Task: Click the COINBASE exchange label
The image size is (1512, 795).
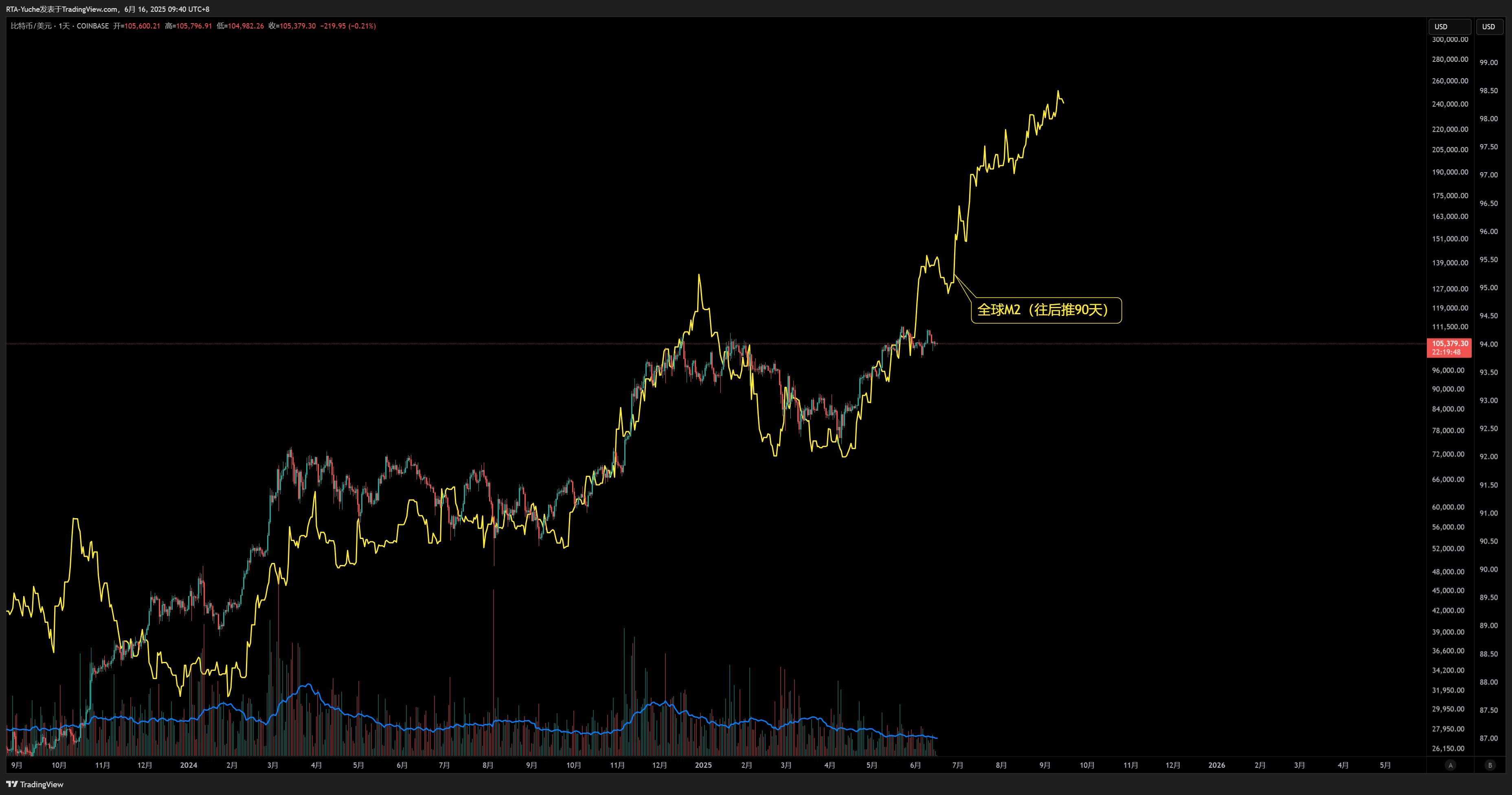Action: tap(93, 26)
